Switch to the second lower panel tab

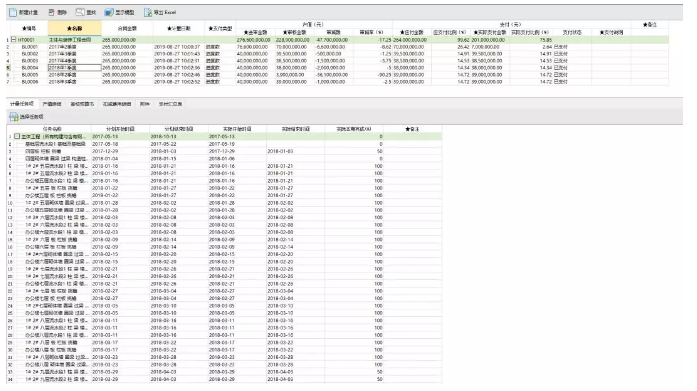pyautogui.click(x=52, y=104)
